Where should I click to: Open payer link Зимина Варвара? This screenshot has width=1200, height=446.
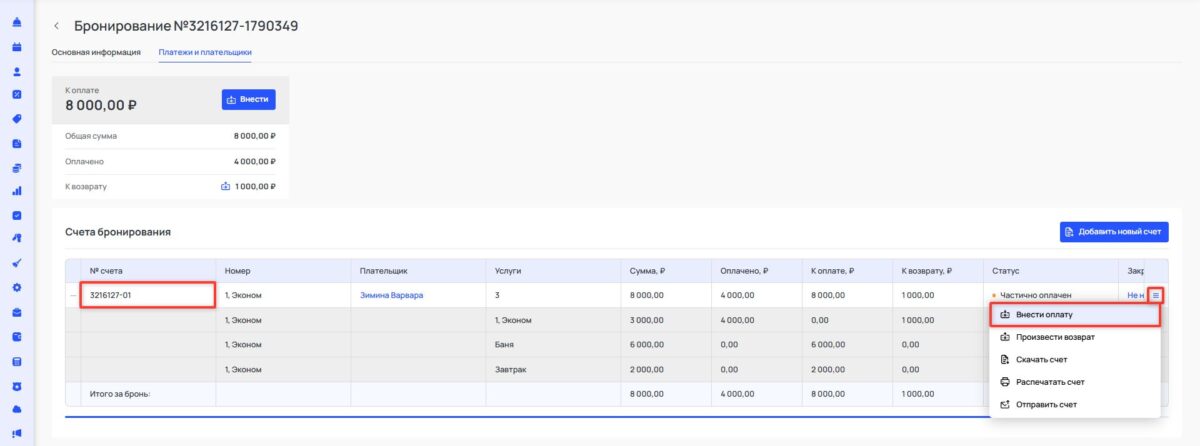pyautogui.click(x=392, y=295)
